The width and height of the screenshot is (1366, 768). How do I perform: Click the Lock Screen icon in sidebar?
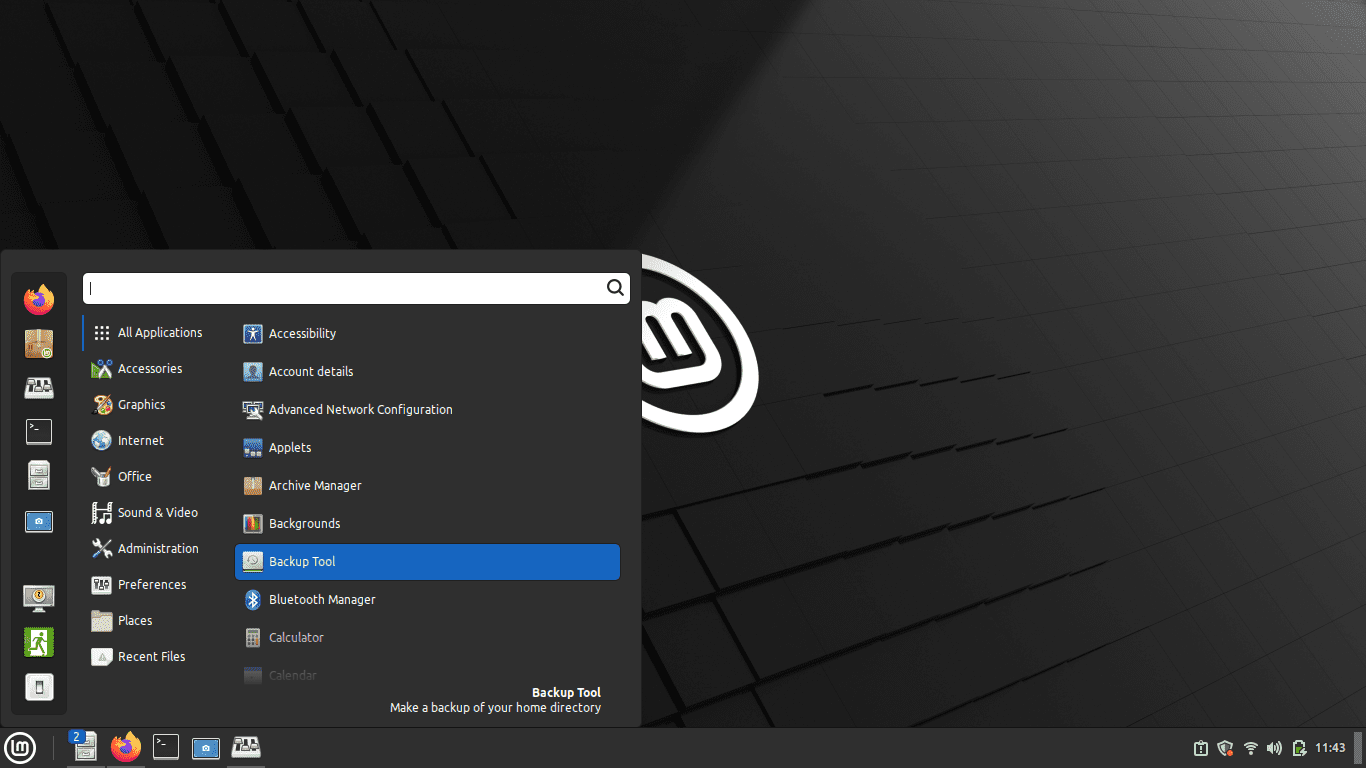coord(39,597)
